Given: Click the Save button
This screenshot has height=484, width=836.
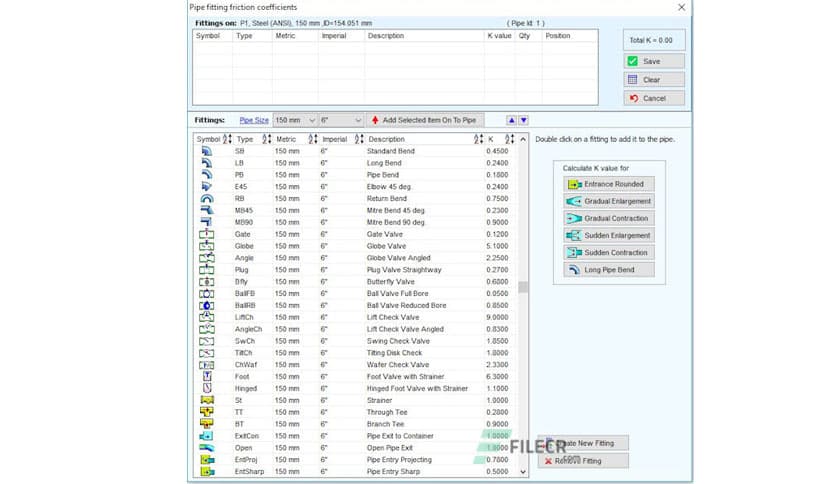Looking at the screenshot, I should [654, 61].
